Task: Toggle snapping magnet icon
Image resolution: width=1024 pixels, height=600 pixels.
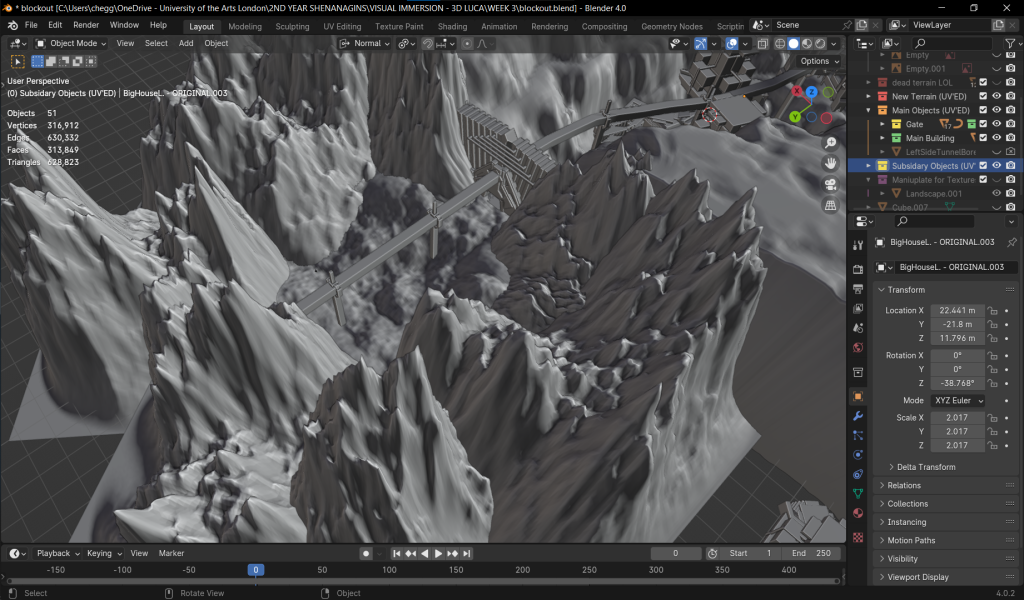Action: [428, 43]
